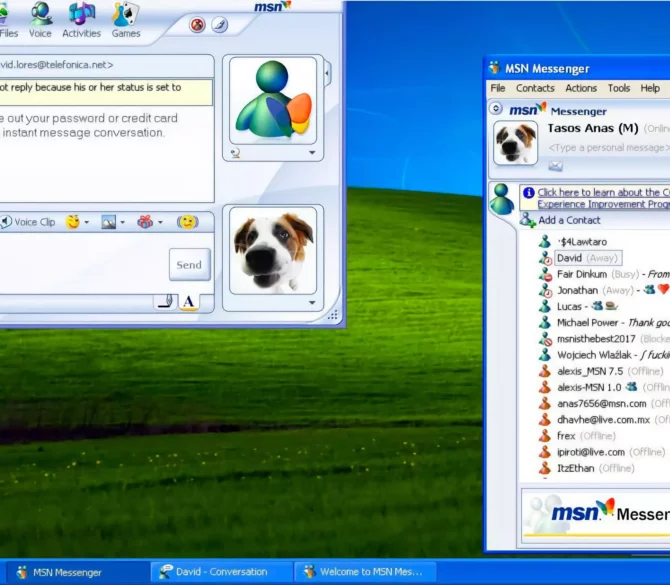The image size is (670, 585).
Task: Open Games in conversation toolbar
Action: (126, 20)
